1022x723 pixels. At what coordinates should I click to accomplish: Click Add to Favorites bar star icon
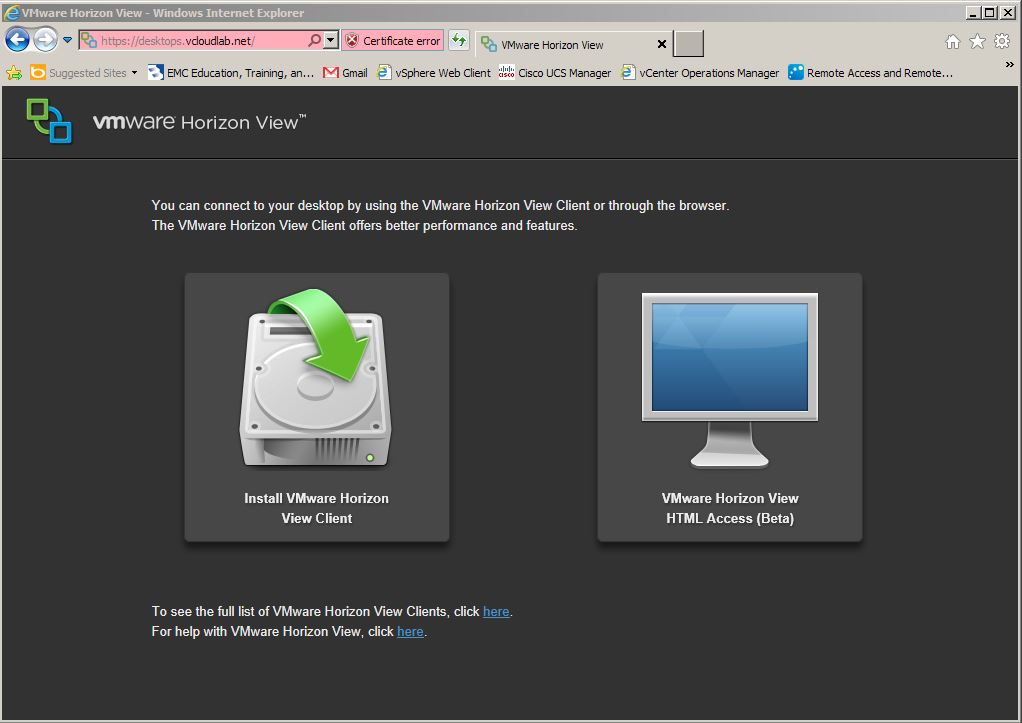[x=14, y=73]
